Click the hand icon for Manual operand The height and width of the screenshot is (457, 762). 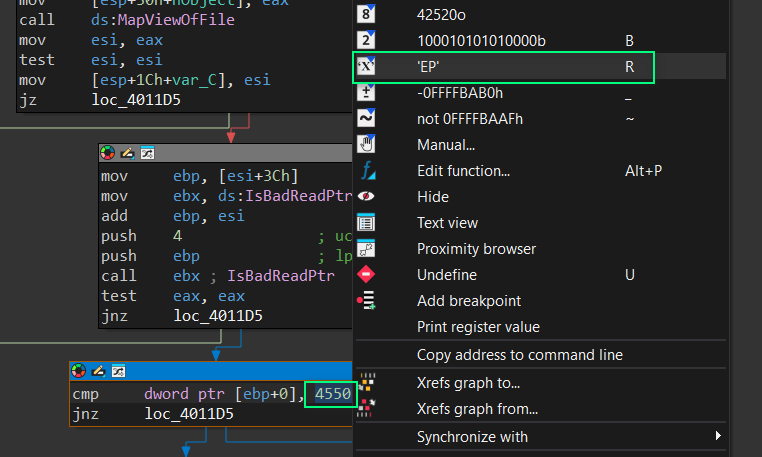(x=366, y=144)
